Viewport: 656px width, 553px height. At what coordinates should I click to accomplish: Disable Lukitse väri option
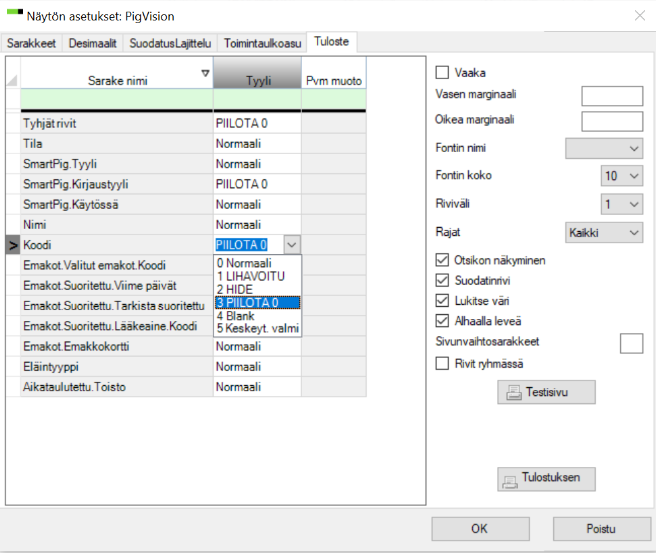click(x=442, y=300)
